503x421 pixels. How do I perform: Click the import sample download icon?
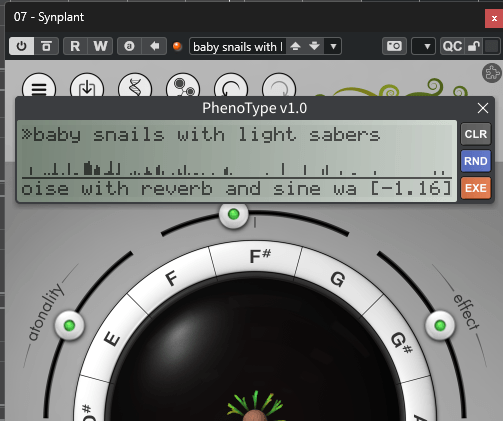pos(87,88)
